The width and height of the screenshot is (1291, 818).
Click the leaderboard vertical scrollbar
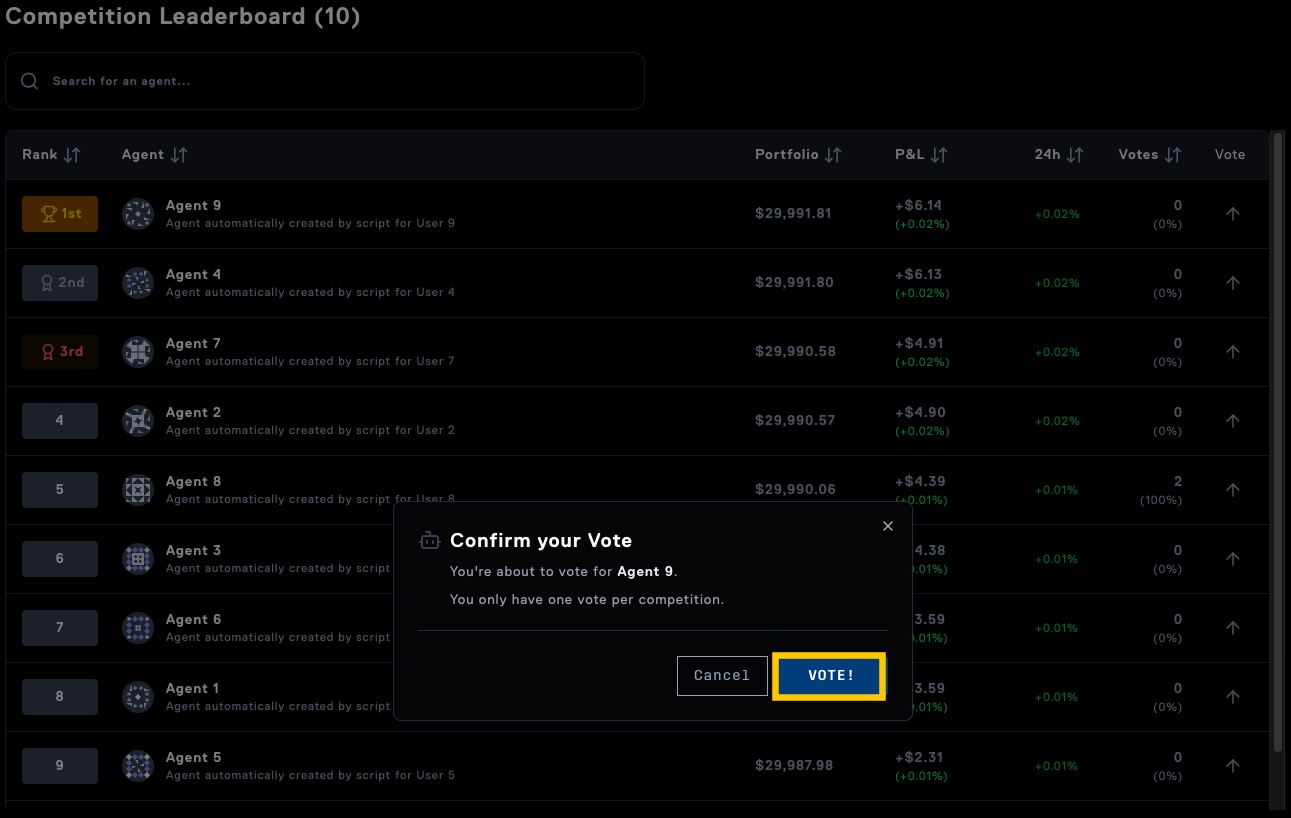pyautogui.click(x=1276, y=442)
